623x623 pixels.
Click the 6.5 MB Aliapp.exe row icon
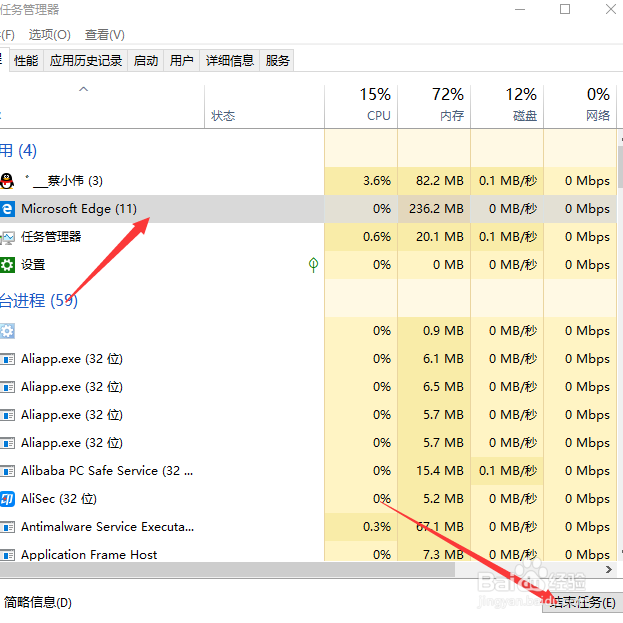pos(7,387)
